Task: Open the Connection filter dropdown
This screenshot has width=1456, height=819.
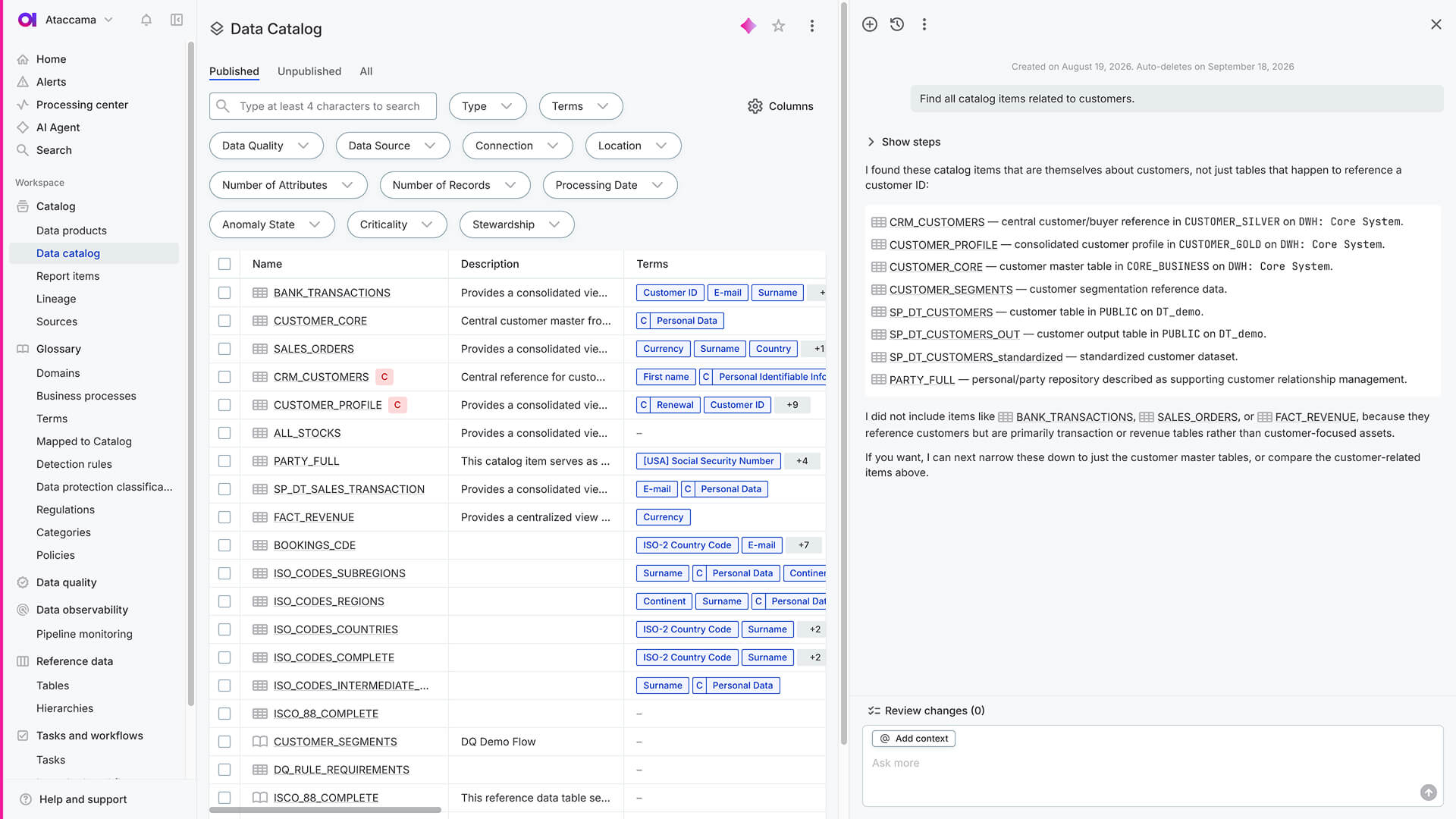Action: [x=518, y=146]
